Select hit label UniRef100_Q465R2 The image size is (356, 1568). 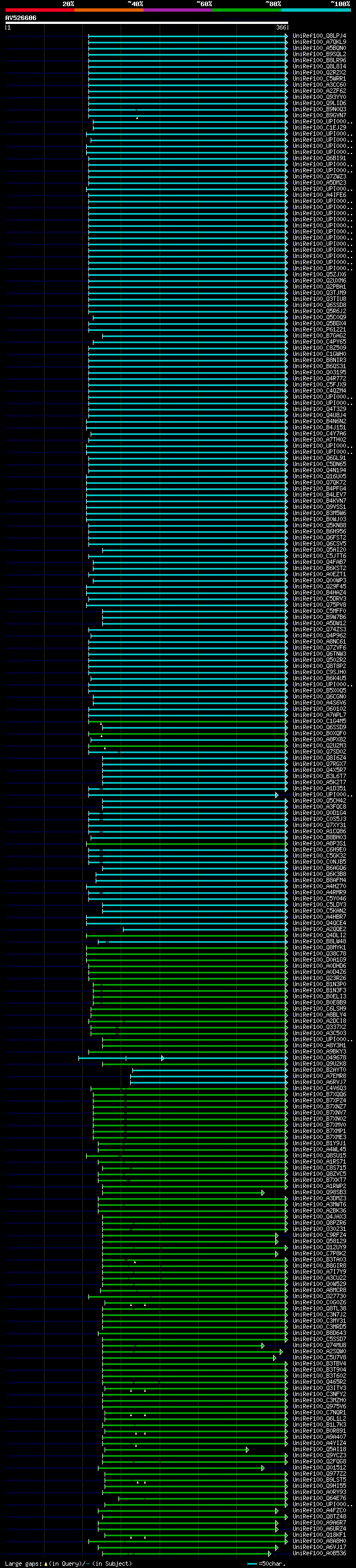[x=319, y=1382]
